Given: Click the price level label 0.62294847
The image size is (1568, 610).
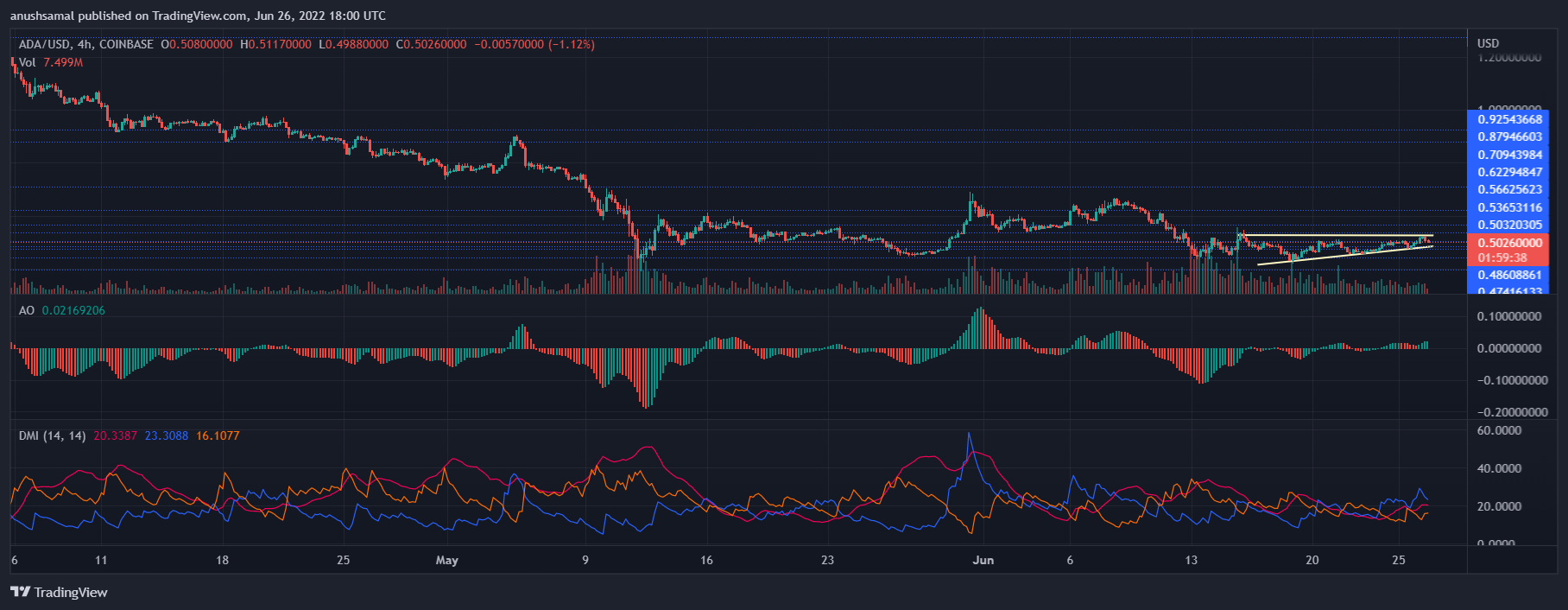Looking at the screenshot, I should pos(1509,172).
